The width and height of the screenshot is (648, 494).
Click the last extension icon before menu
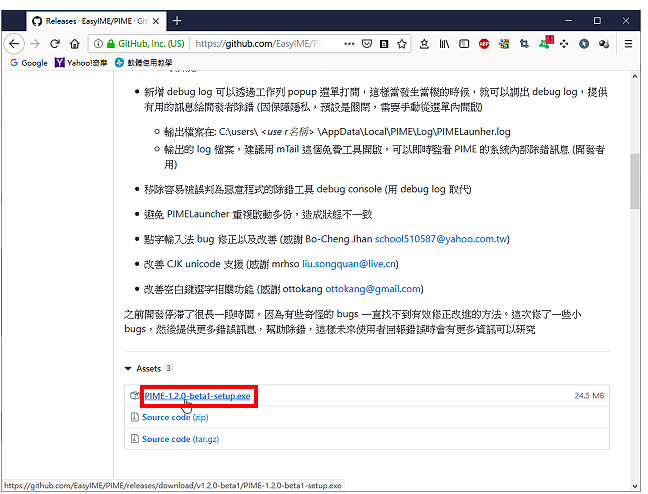click(604, 44)
